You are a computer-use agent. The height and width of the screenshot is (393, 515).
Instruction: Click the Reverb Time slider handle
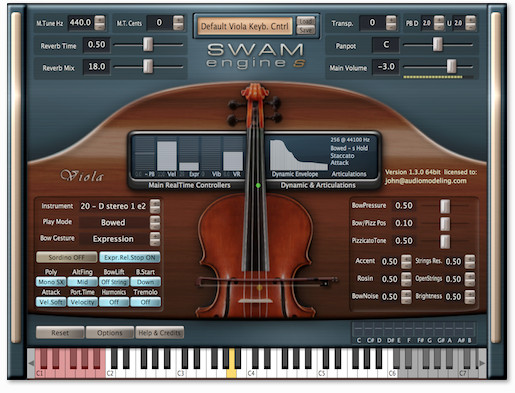pyautogui.click(x=148, y=44)
